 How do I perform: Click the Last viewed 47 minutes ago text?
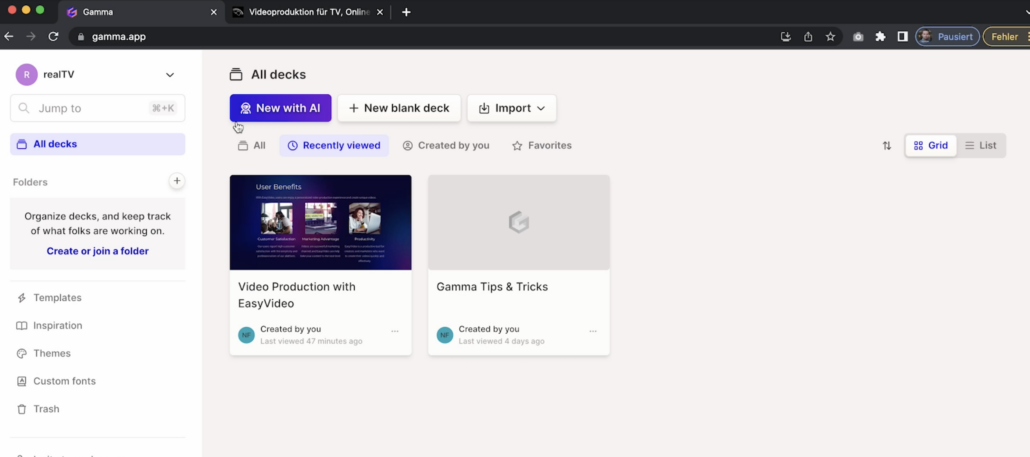pyautogui.click(x=311, y=341)
